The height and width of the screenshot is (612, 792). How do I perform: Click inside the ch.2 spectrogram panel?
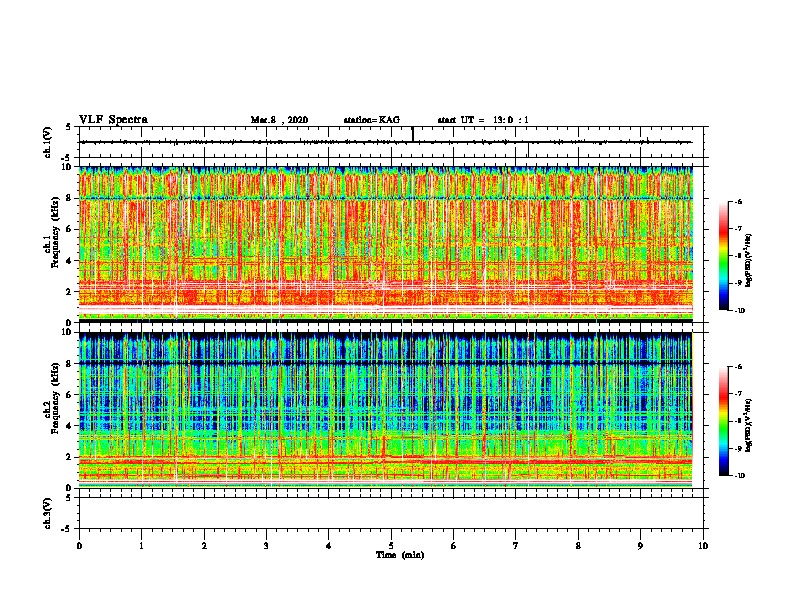386,410
